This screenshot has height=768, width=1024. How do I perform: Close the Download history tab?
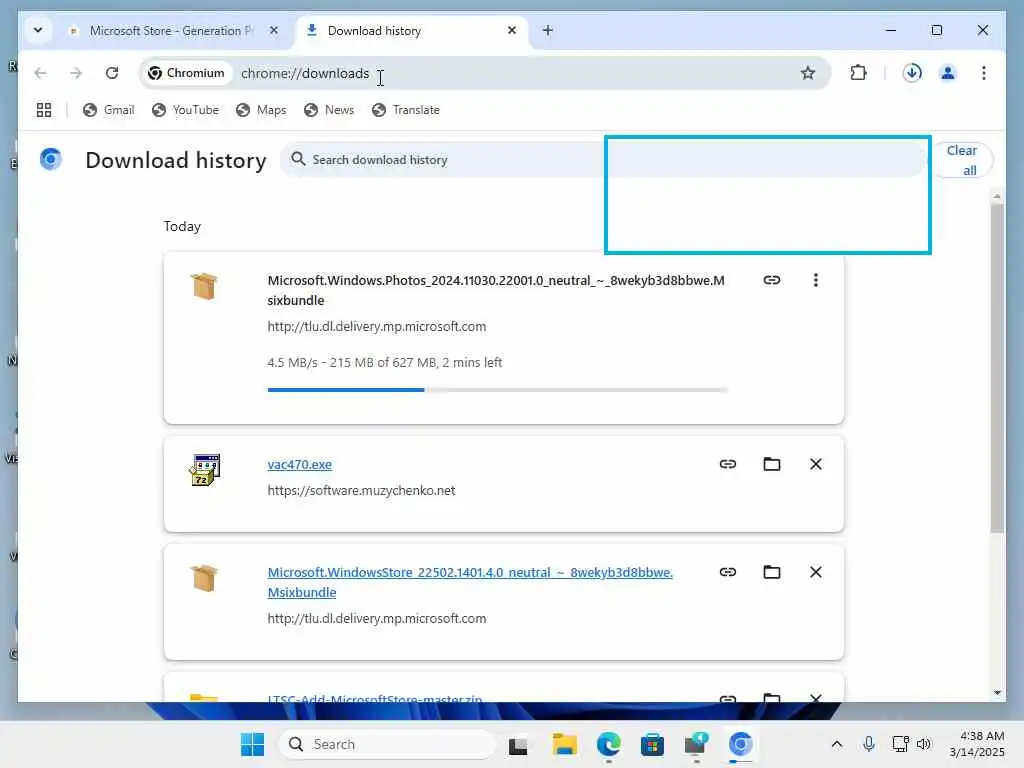512,30
